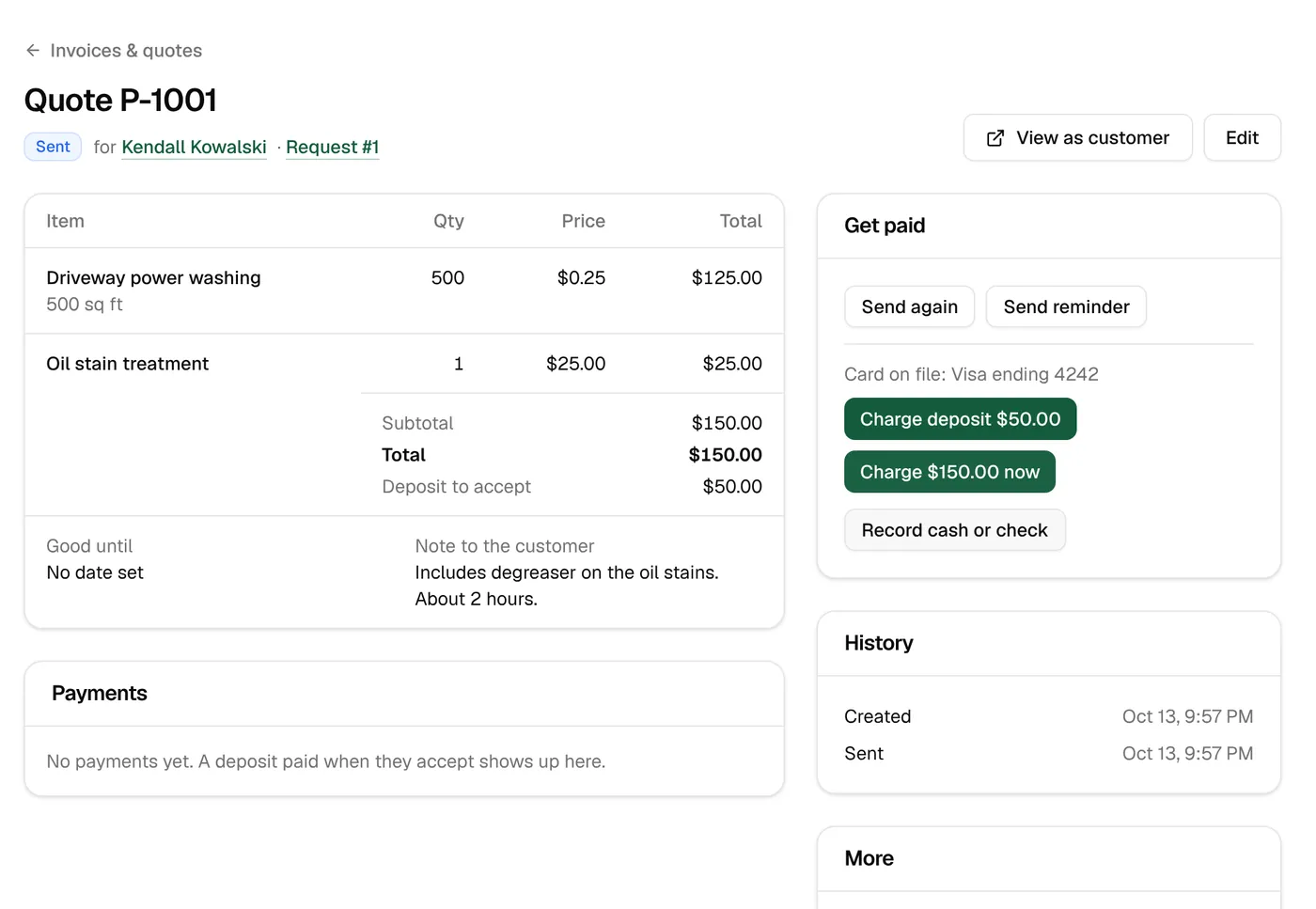
Task: Click the Payments section heading
Action: (x=100, y=694)
